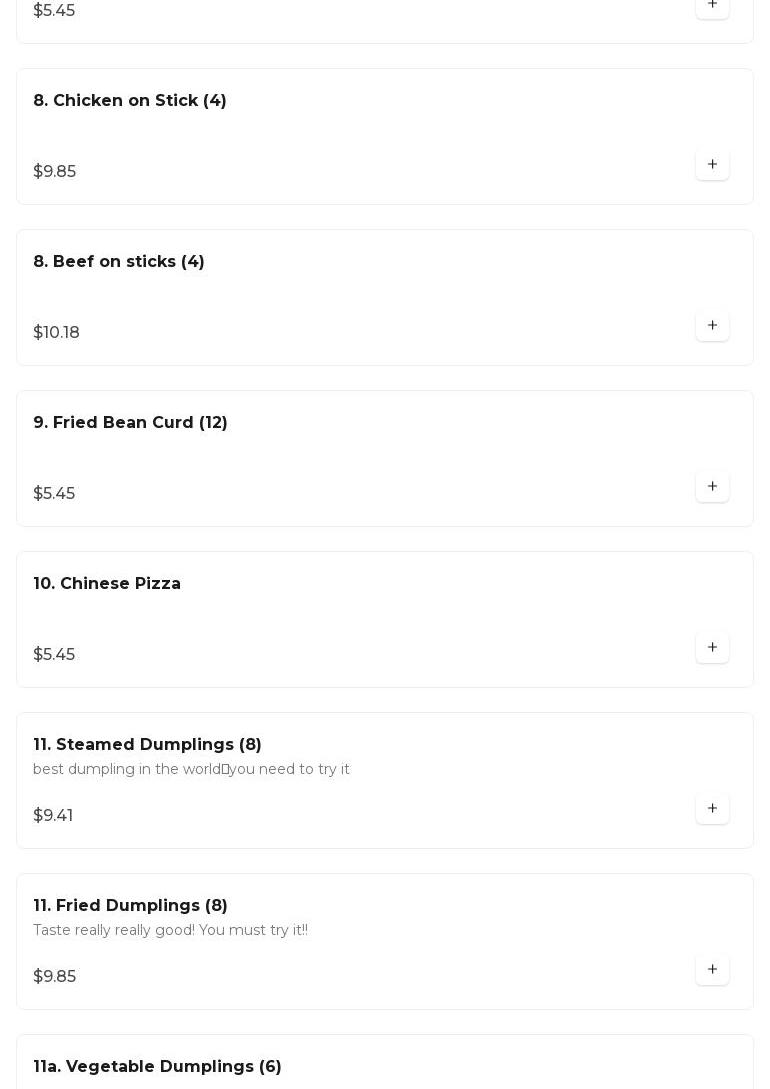Viewport: 770px width, 1089px height.
Task: Click the $9.85 Chicken on Stick price
Action: [x=54, y=172]
